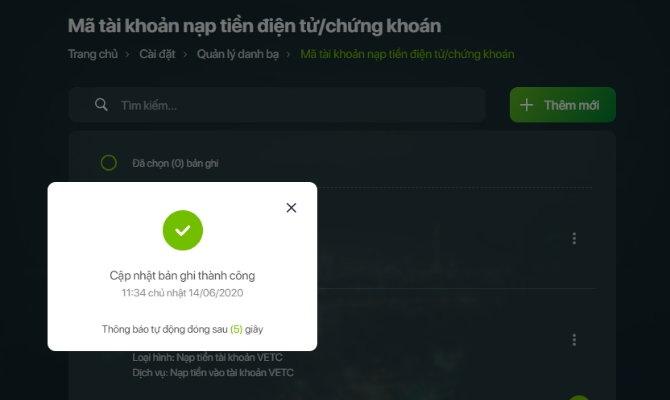Click the 'Cập nhật bản ghi thành công' message
Screen dimensions: 670x400
coord(182,276)
